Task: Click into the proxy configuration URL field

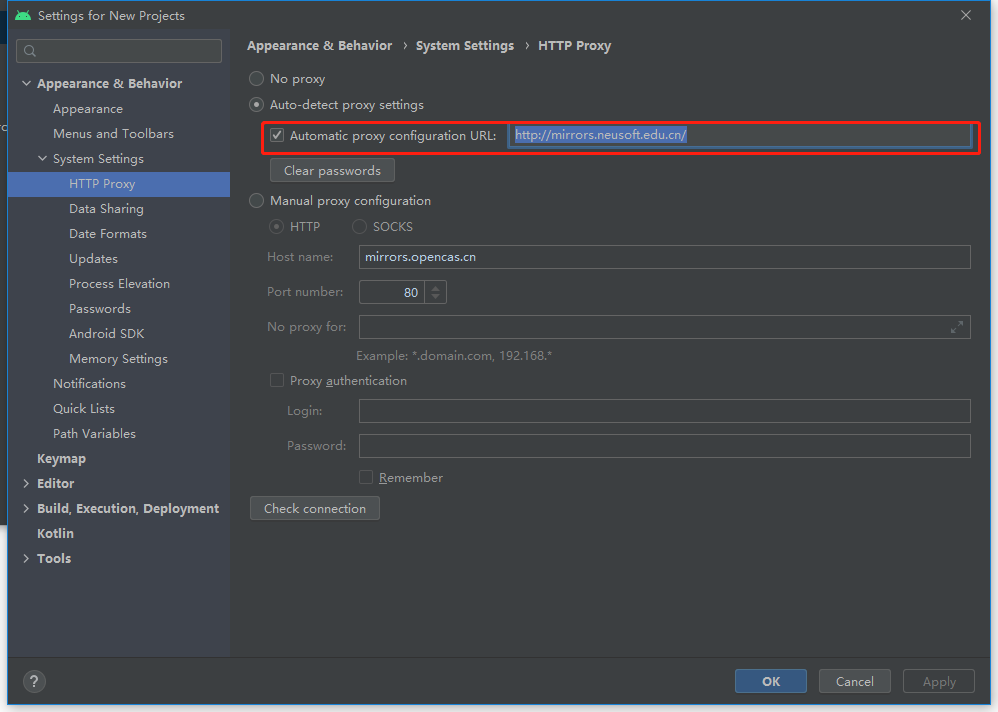Action: (x=820, y=136)
